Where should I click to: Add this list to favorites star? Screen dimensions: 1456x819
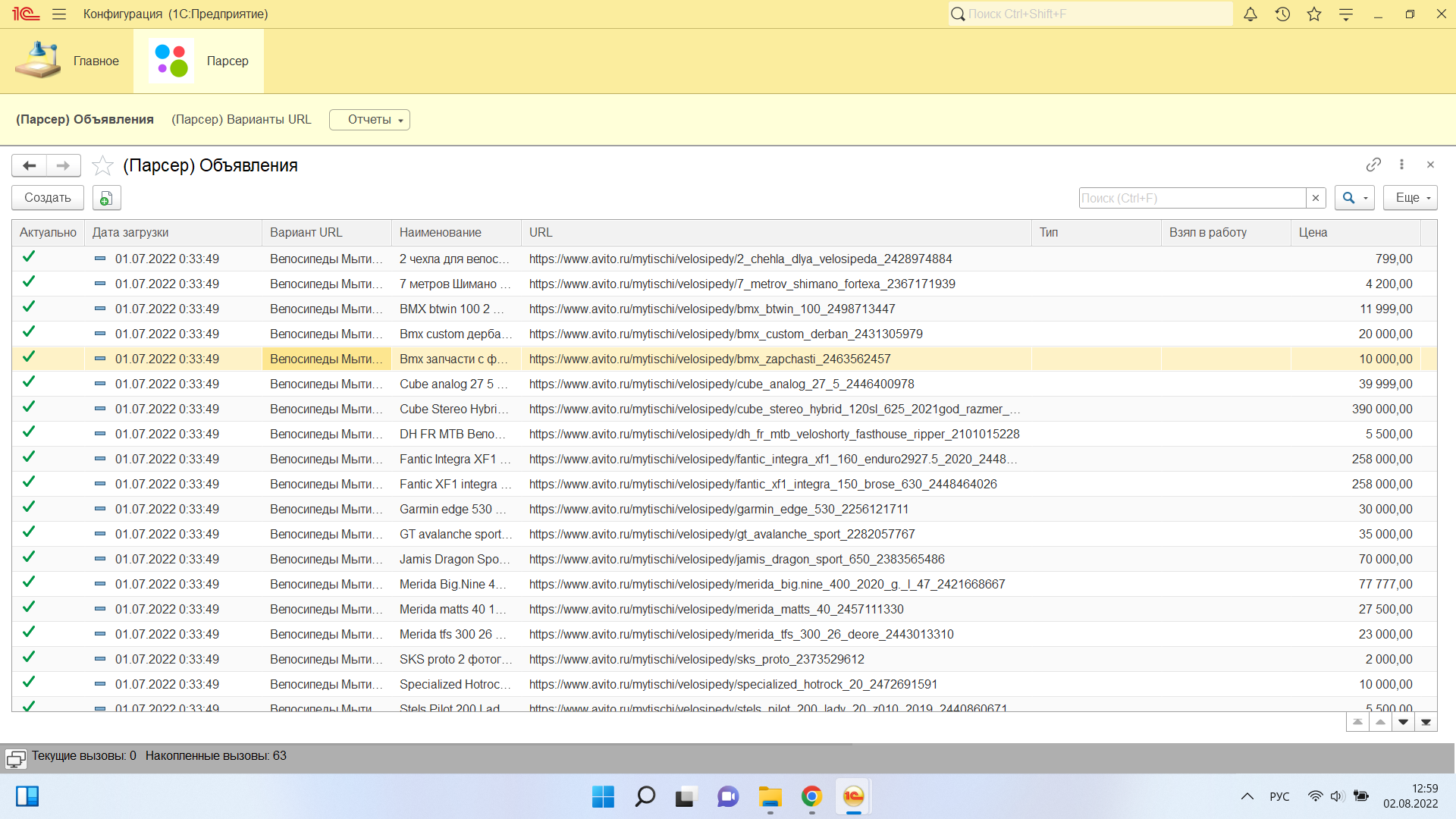[102, 165]
